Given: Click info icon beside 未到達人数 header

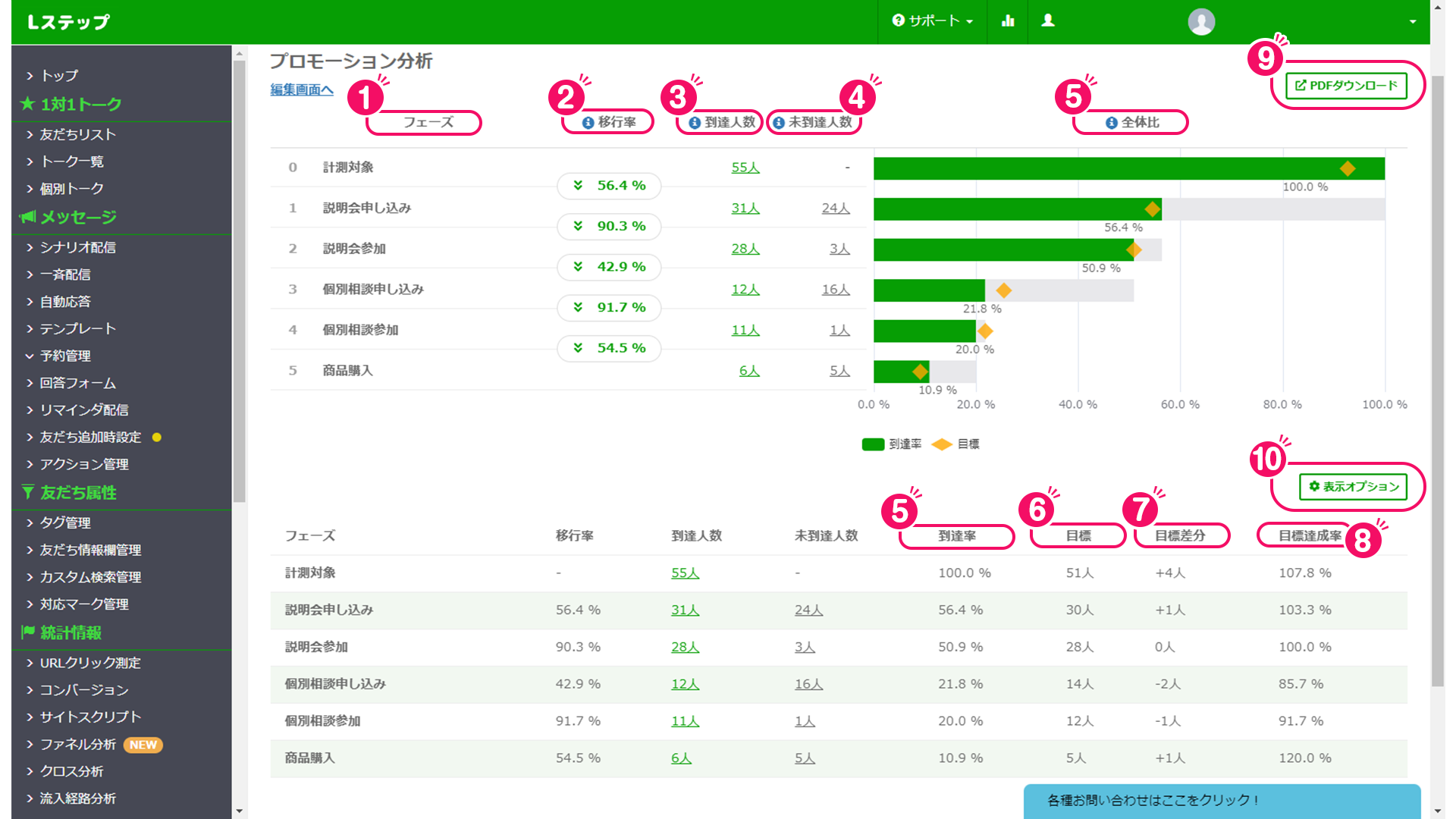Looking at the screenshot, I should coord(779,123).
